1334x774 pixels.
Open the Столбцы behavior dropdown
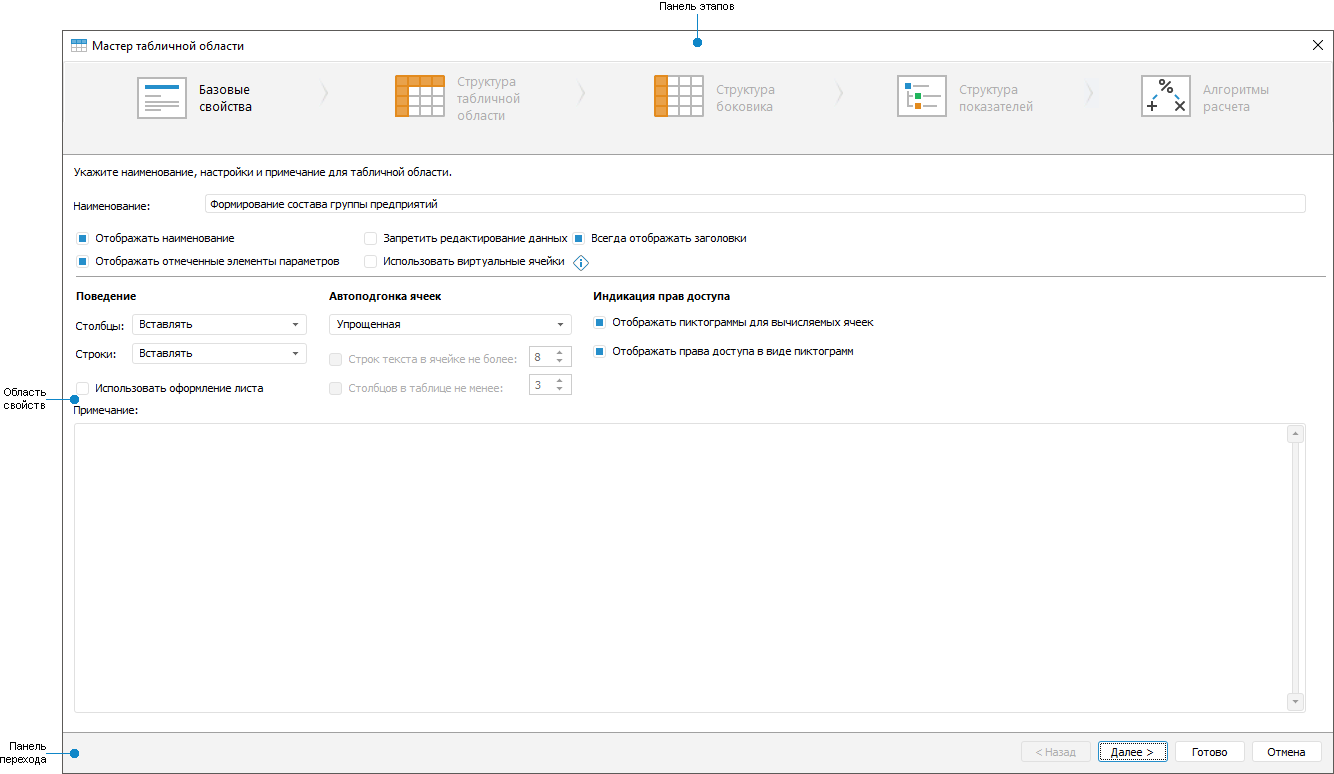pos(219,324)
